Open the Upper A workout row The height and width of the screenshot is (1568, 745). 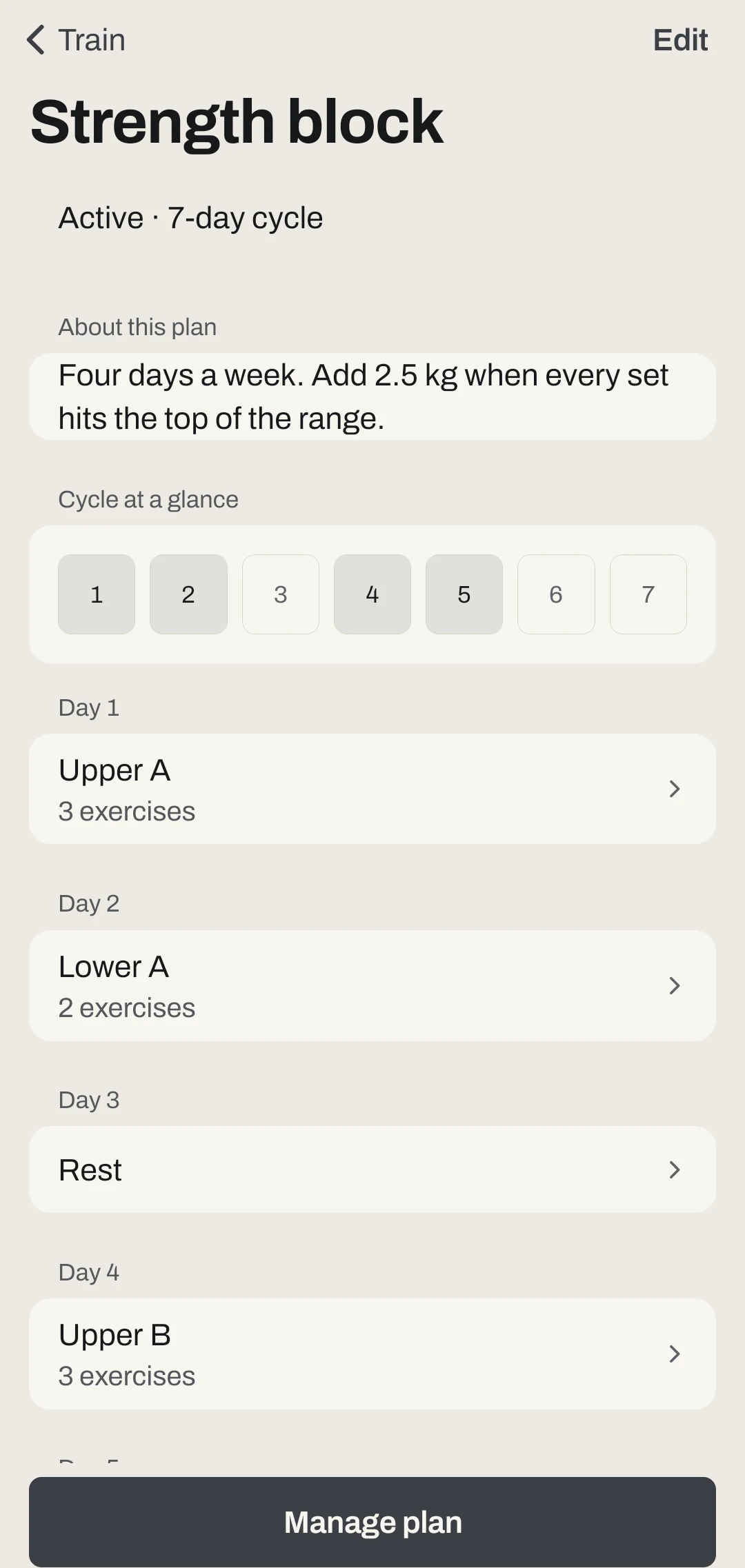click(372, 789)
